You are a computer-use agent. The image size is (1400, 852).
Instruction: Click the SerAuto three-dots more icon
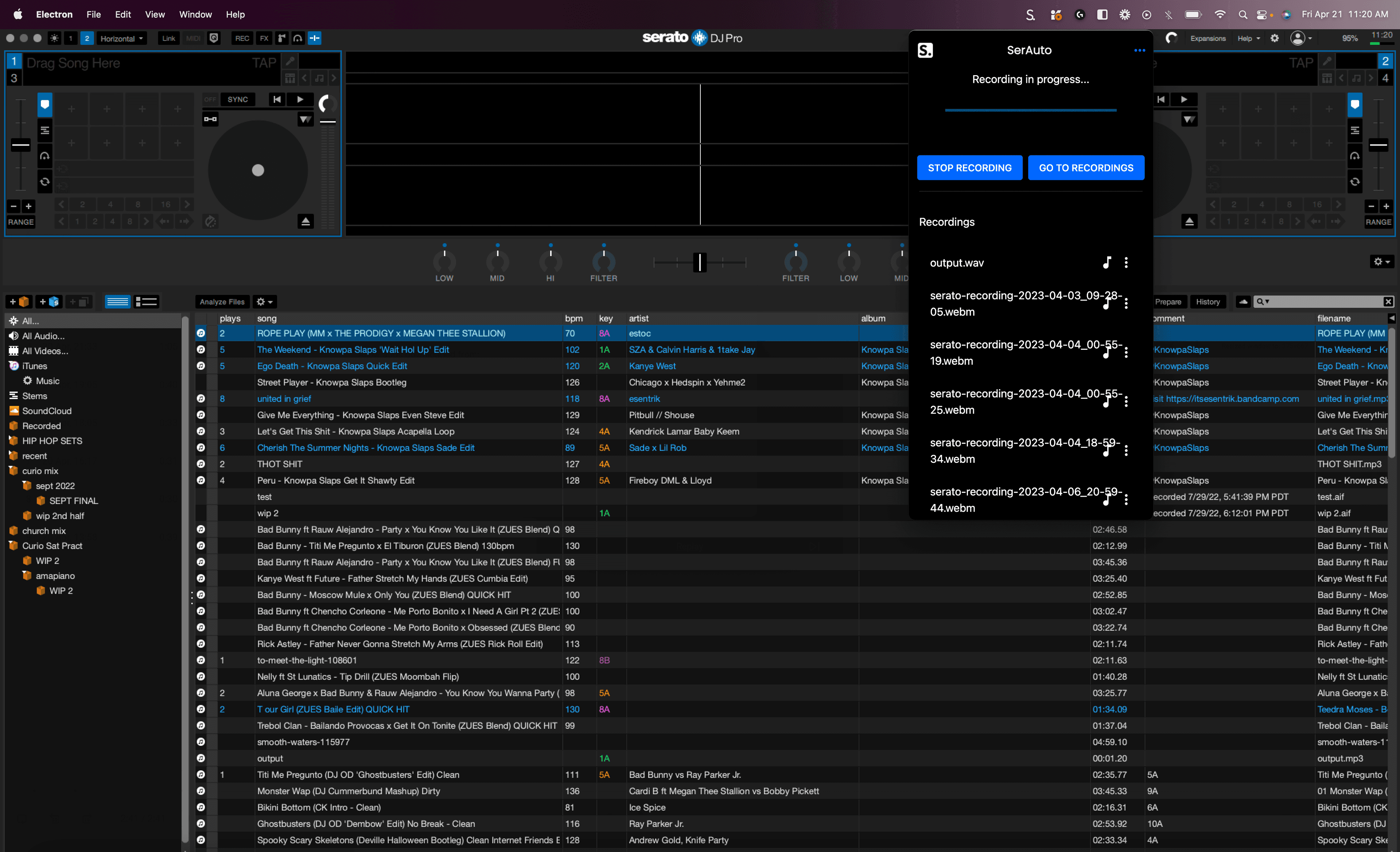pyautogui.click(x=1139, y=51)
